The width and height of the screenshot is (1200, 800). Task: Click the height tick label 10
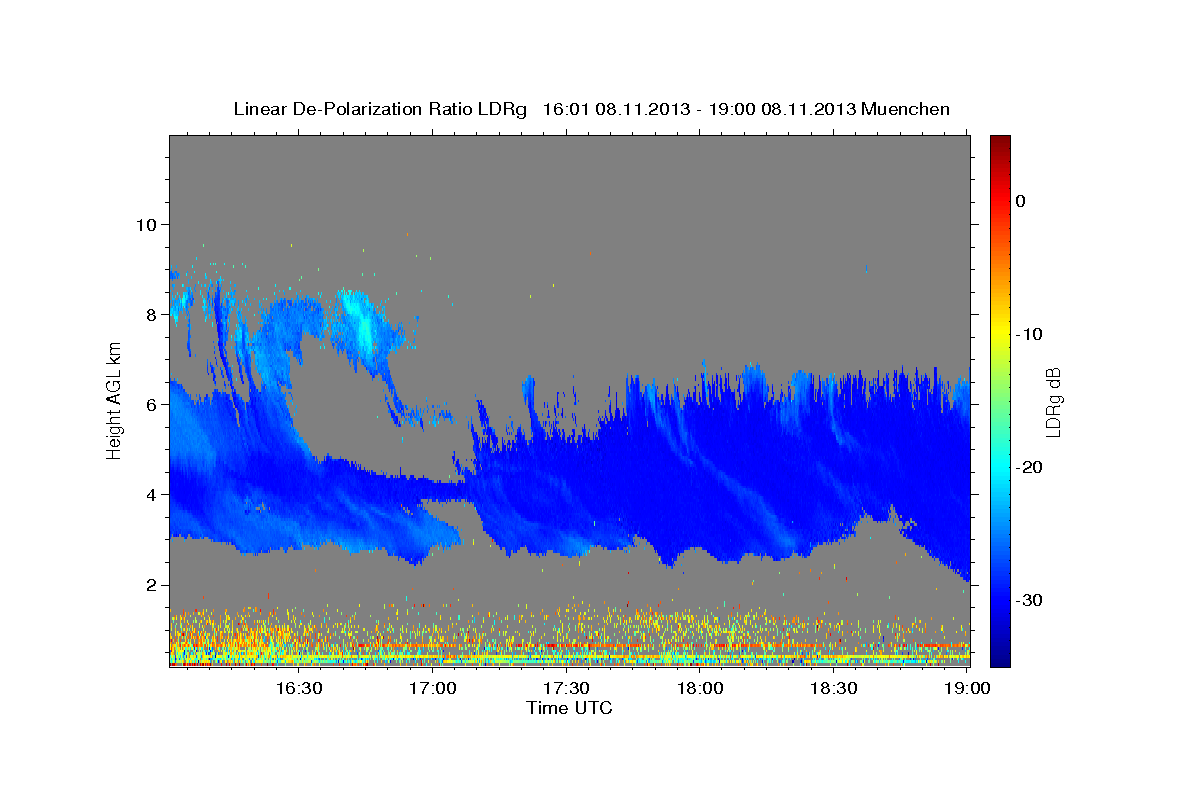point(146,224)
